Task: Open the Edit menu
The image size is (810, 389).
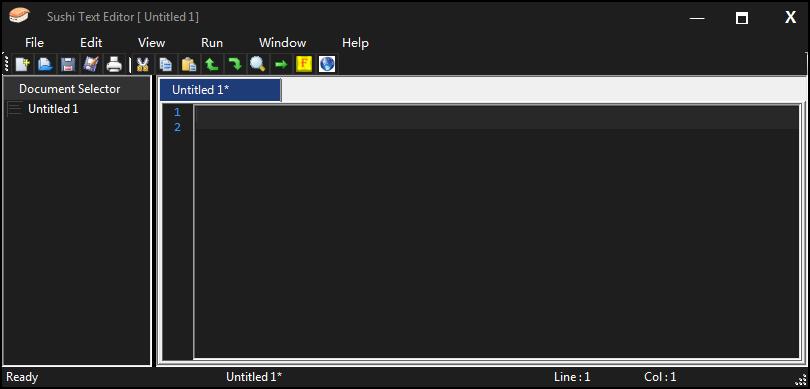Action: pyautogui.click(x=91, y=43)
